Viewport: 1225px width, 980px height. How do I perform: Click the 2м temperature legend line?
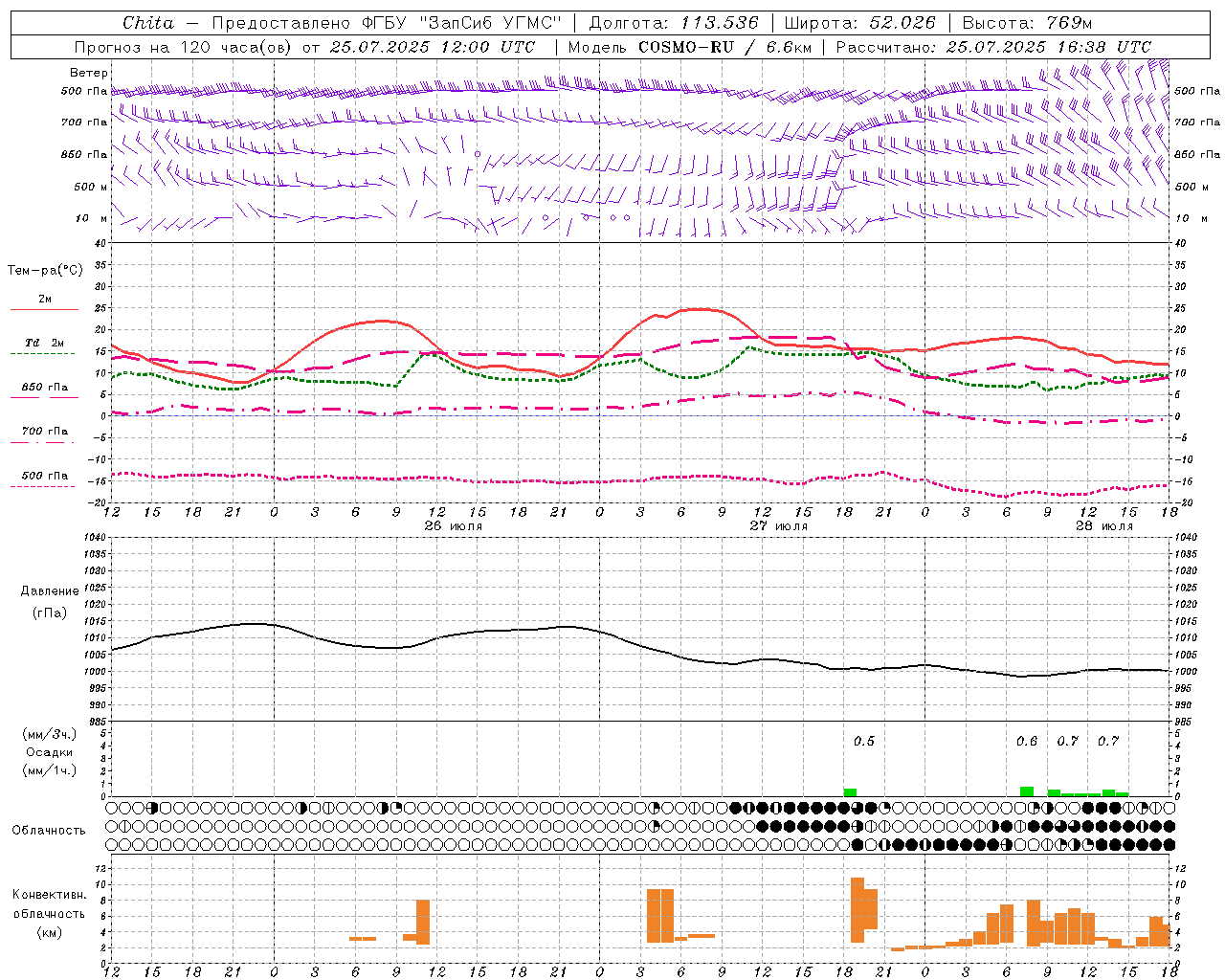44,309
